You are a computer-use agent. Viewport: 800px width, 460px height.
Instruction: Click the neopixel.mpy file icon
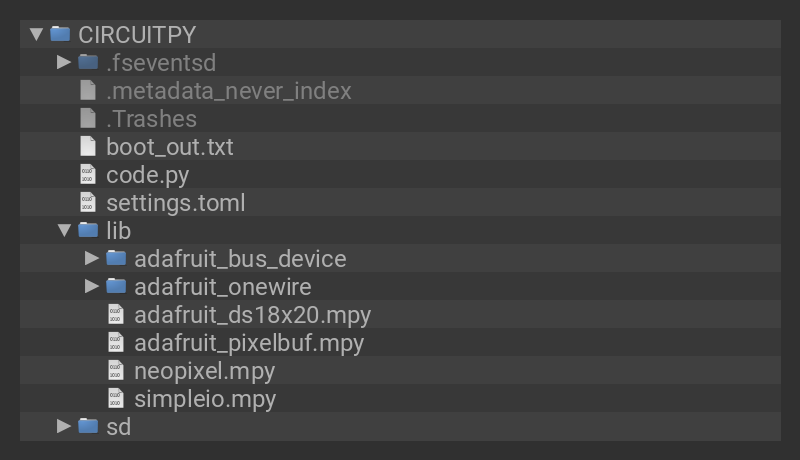116,371
